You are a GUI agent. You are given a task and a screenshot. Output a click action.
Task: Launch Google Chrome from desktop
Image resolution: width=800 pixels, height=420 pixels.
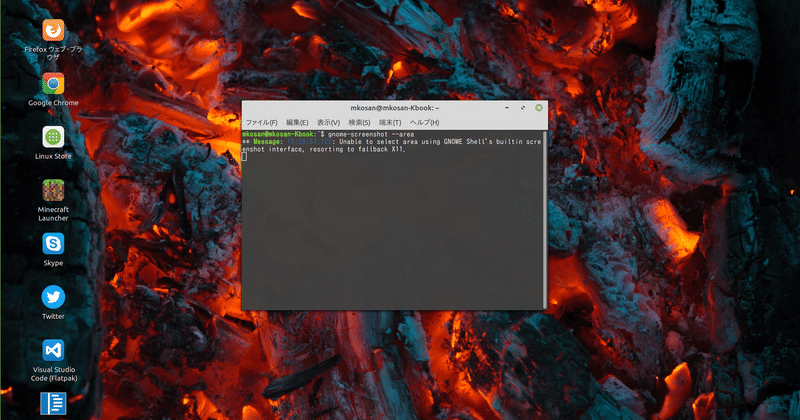(x=53, y=84)
